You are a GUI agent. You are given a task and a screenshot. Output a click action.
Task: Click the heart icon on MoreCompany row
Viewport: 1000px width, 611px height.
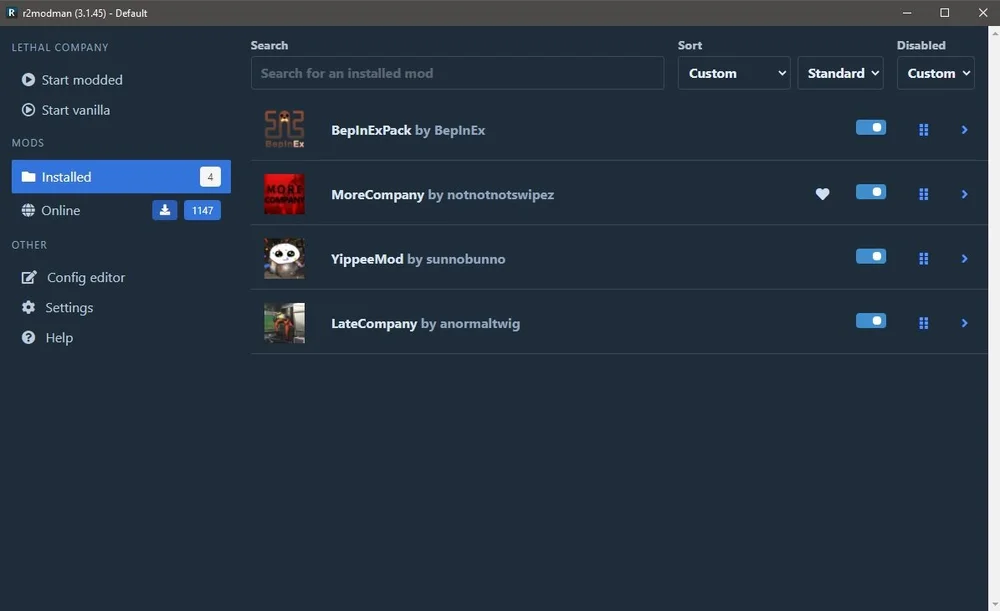(822, 194)
